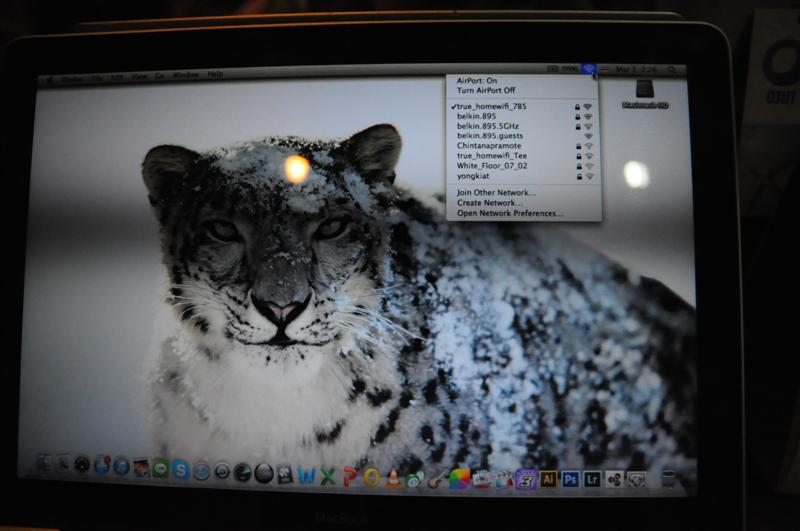
Task: Choose Create Network…
Action: tap(523, 203)
